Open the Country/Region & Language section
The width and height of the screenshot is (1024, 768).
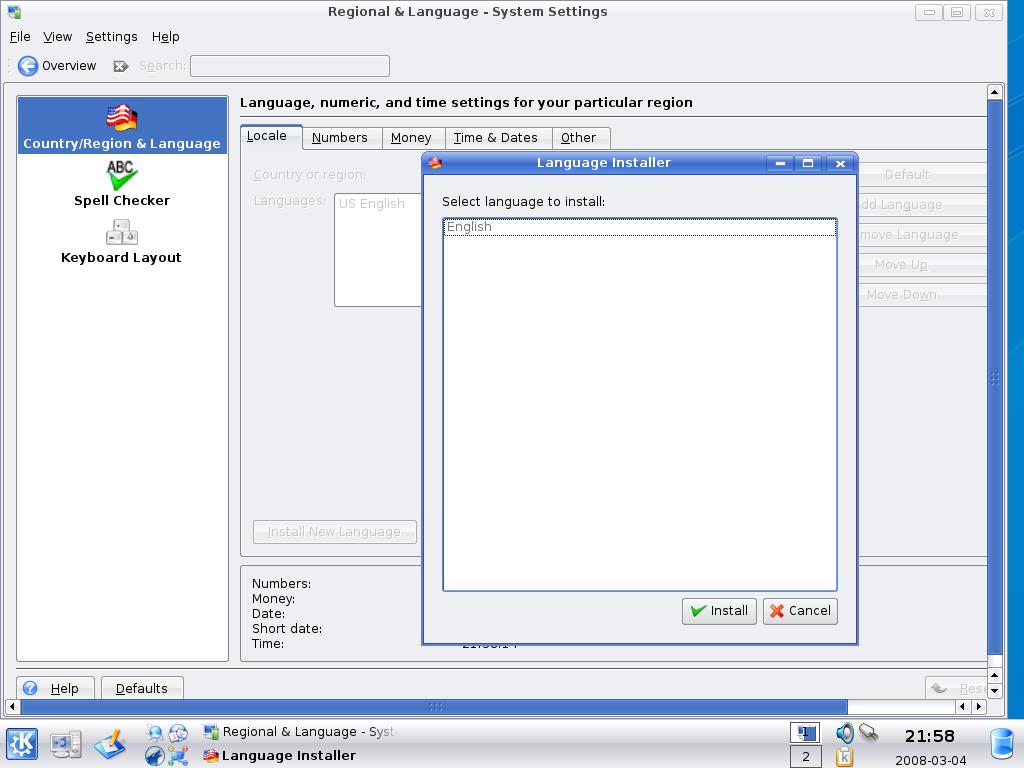click(122, 126)
